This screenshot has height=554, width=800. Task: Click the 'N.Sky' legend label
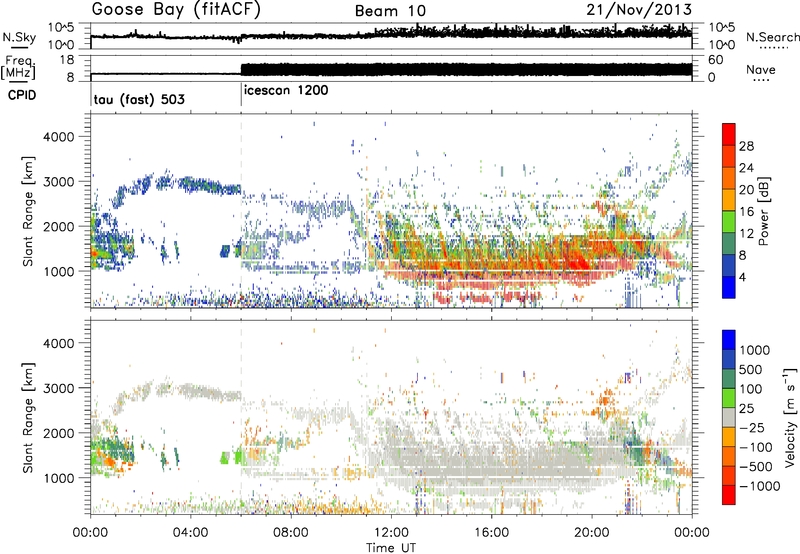pyautogui.click(x=19, y=37)
